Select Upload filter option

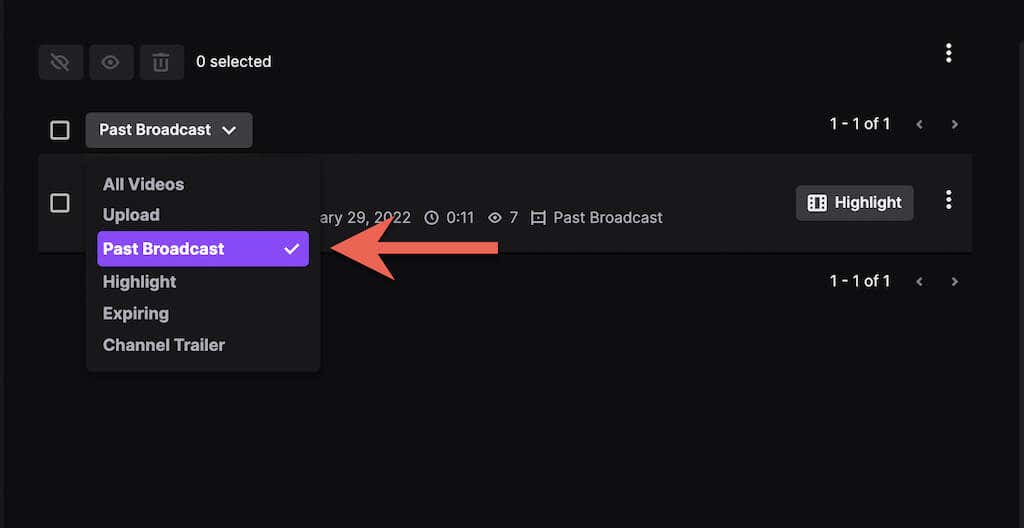pos(131,215)
